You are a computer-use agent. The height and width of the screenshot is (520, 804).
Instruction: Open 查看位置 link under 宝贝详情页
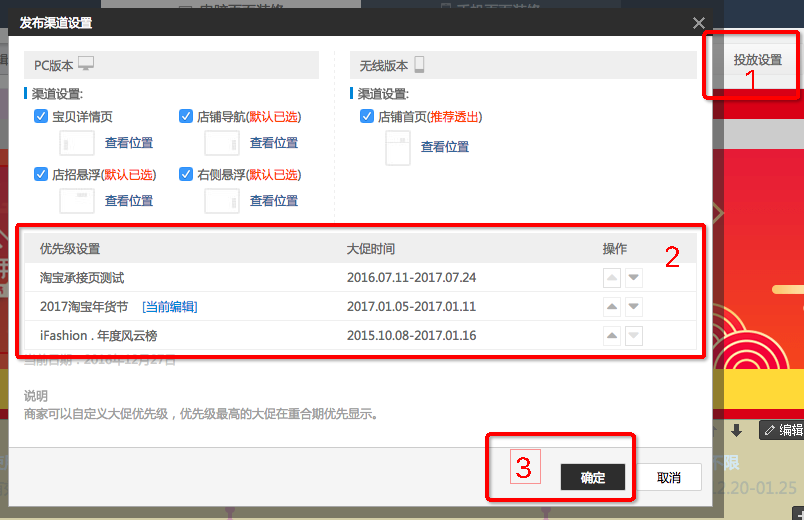coord(129,143)
